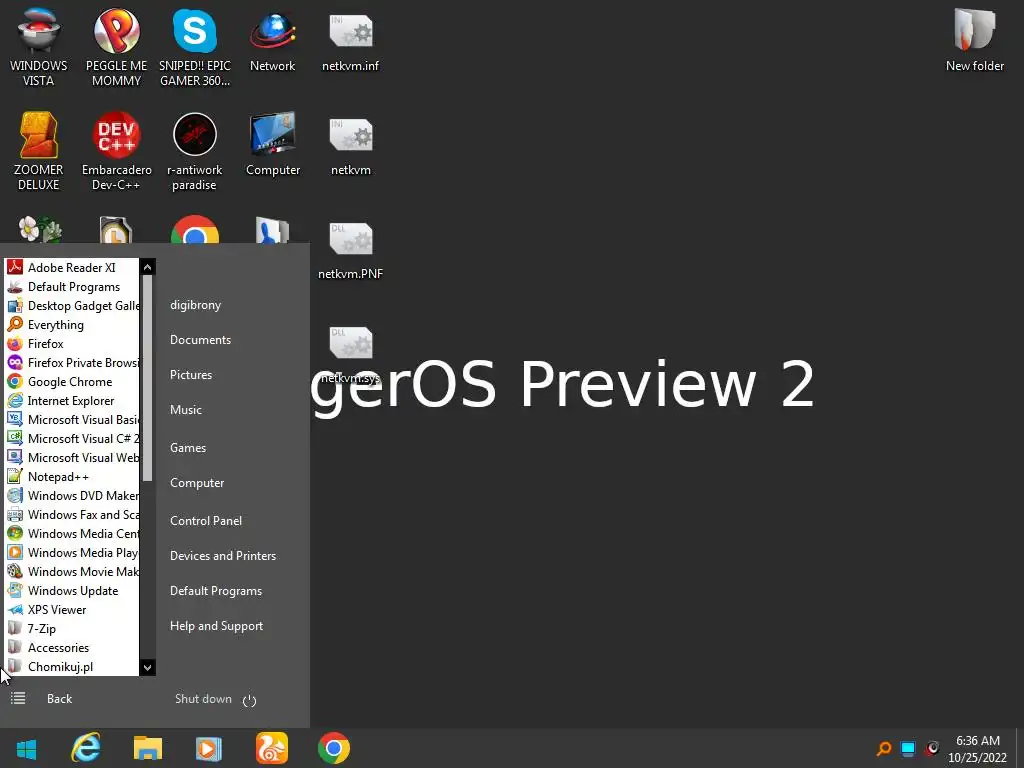Select the netkvm file icon

click(x=351, y=144)
